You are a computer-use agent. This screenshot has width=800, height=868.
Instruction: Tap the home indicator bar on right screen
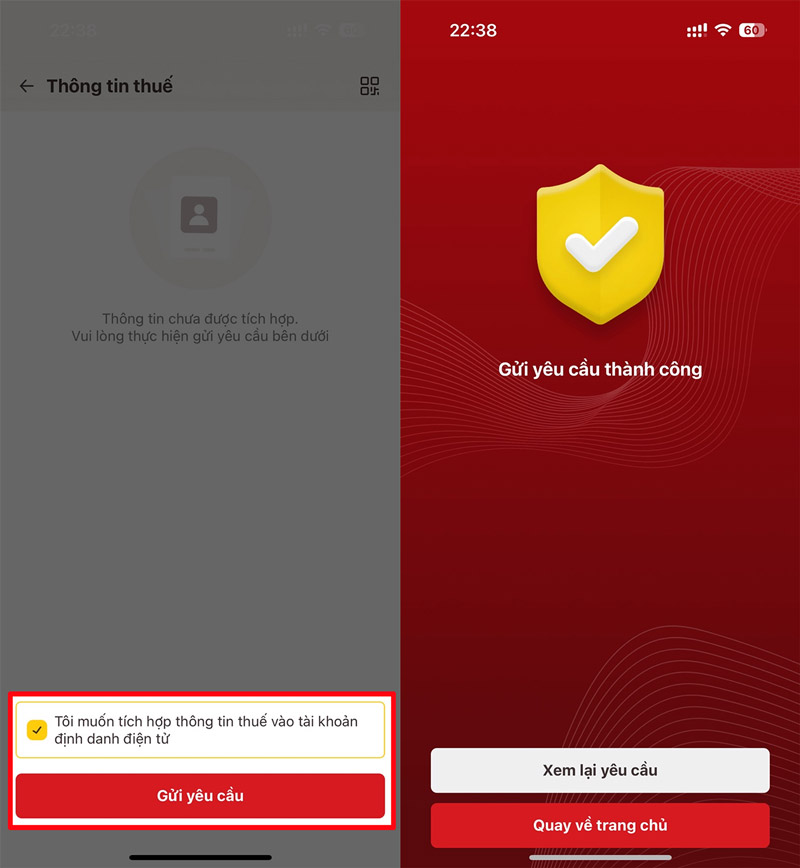click(600, 857)
